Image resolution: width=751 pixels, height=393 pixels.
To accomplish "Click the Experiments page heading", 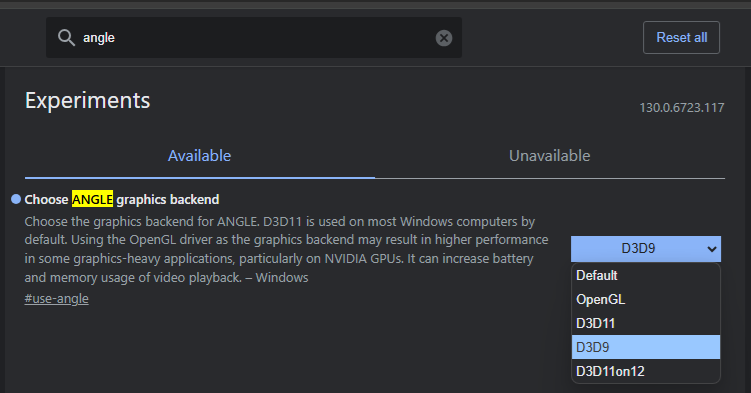I will [88, 101].
